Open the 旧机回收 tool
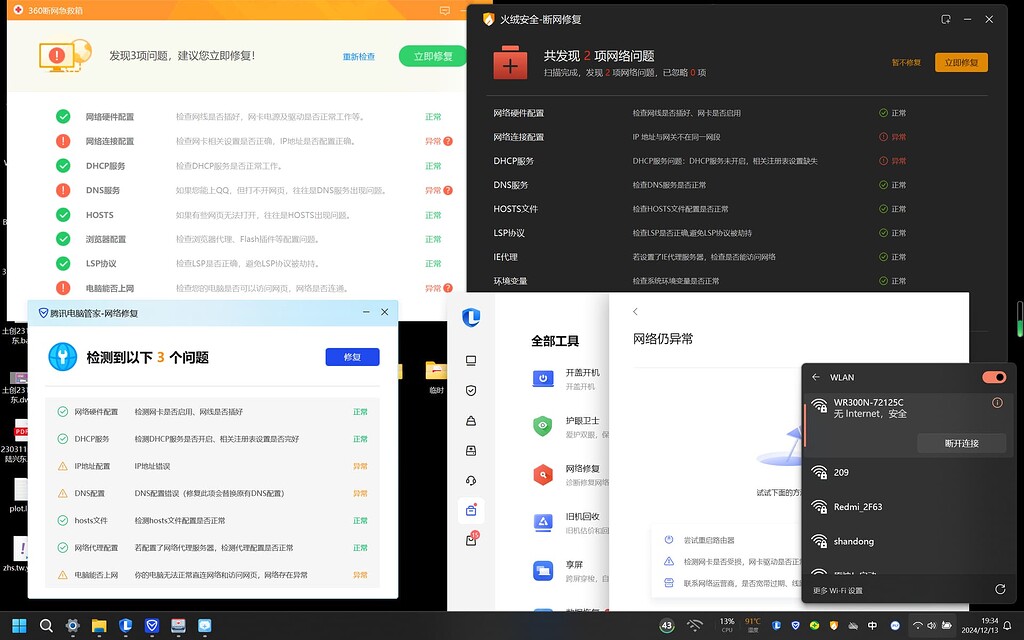The width and height of the screenshot is (1024, 640). point(571,522)
